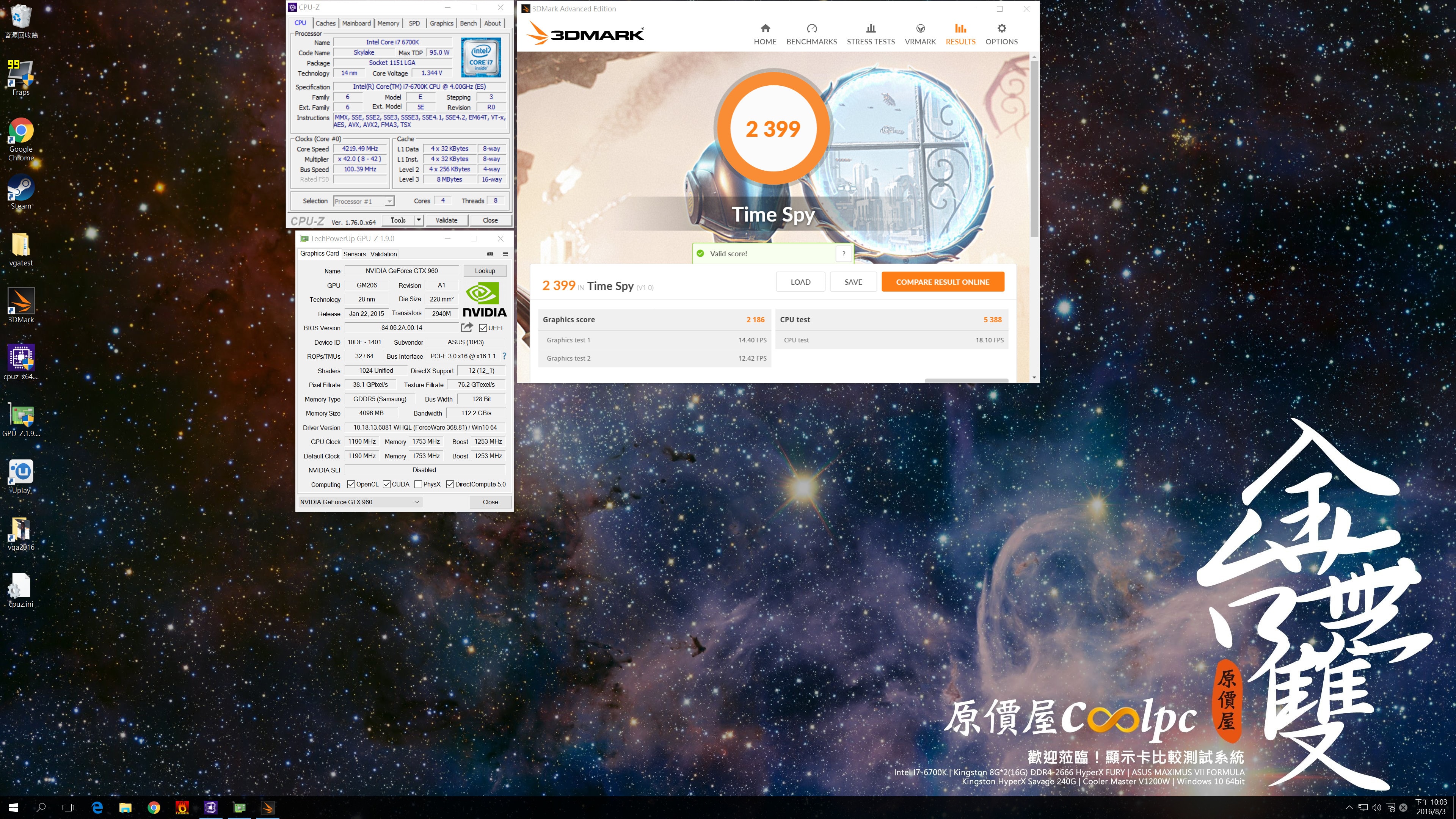
Task: Open 3DMark STRESS TESTS section
Action: tap(871, 35)
